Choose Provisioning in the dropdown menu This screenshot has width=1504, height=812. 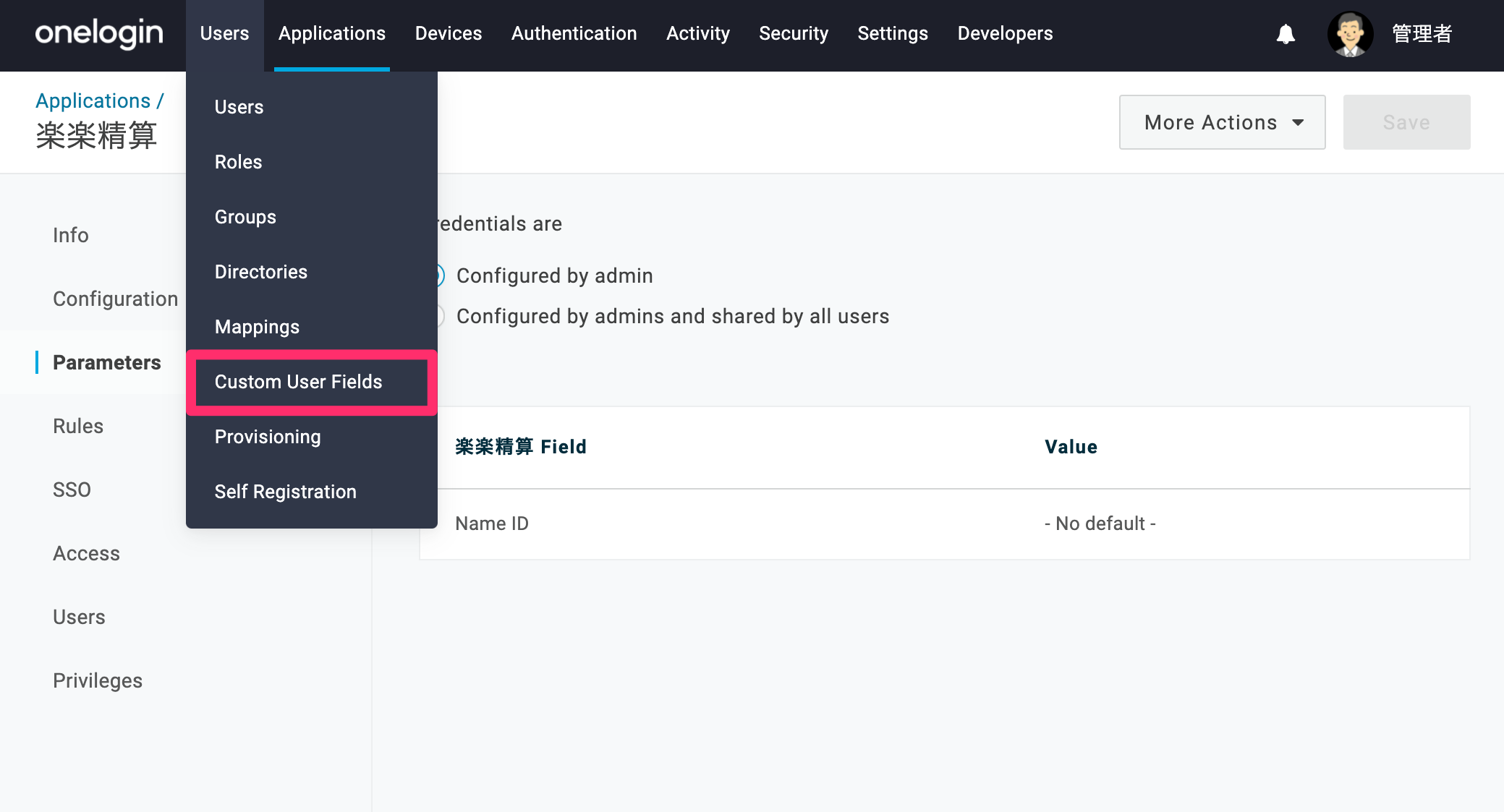[x=312, y=437]
